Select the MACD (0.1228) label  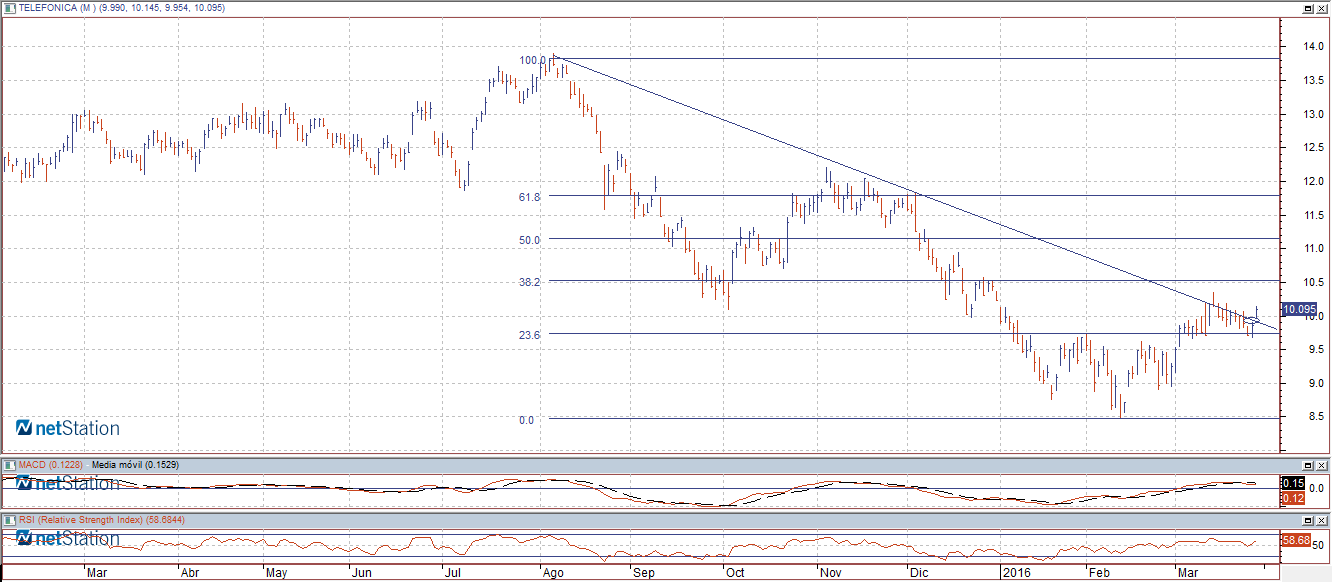point(51,465)
